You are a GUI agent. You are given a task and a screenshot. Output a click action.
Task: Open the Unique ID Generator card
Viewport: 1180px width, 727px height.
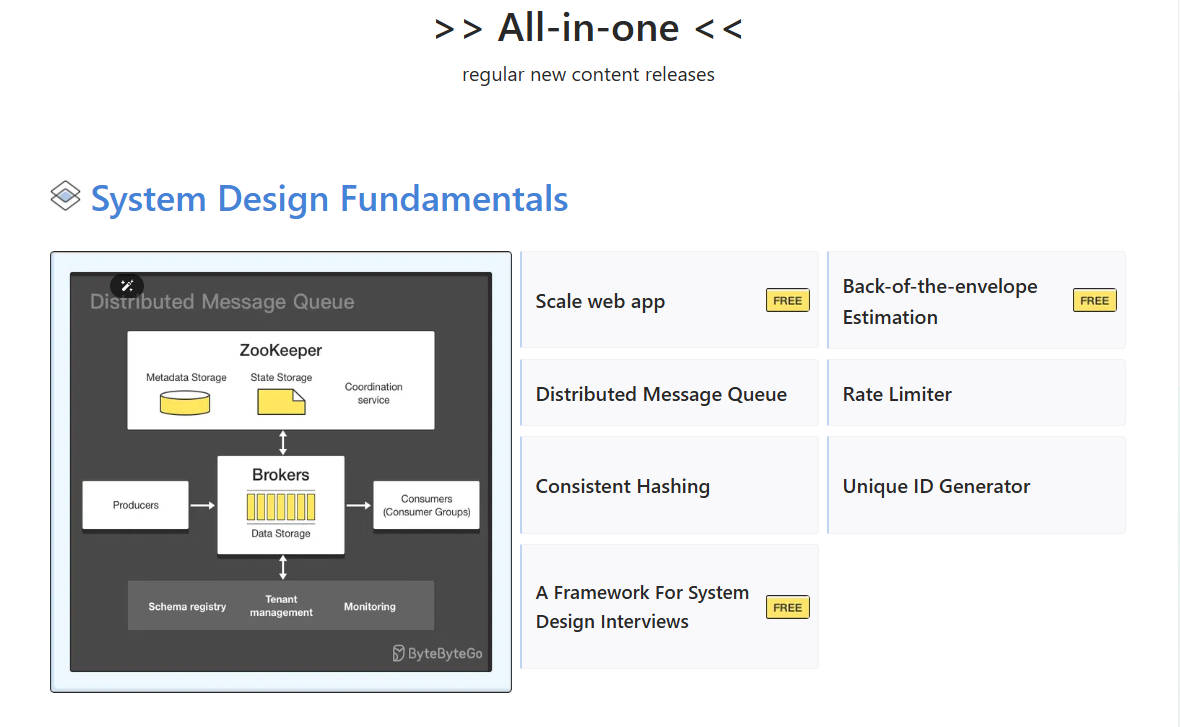tap(936, 486)
